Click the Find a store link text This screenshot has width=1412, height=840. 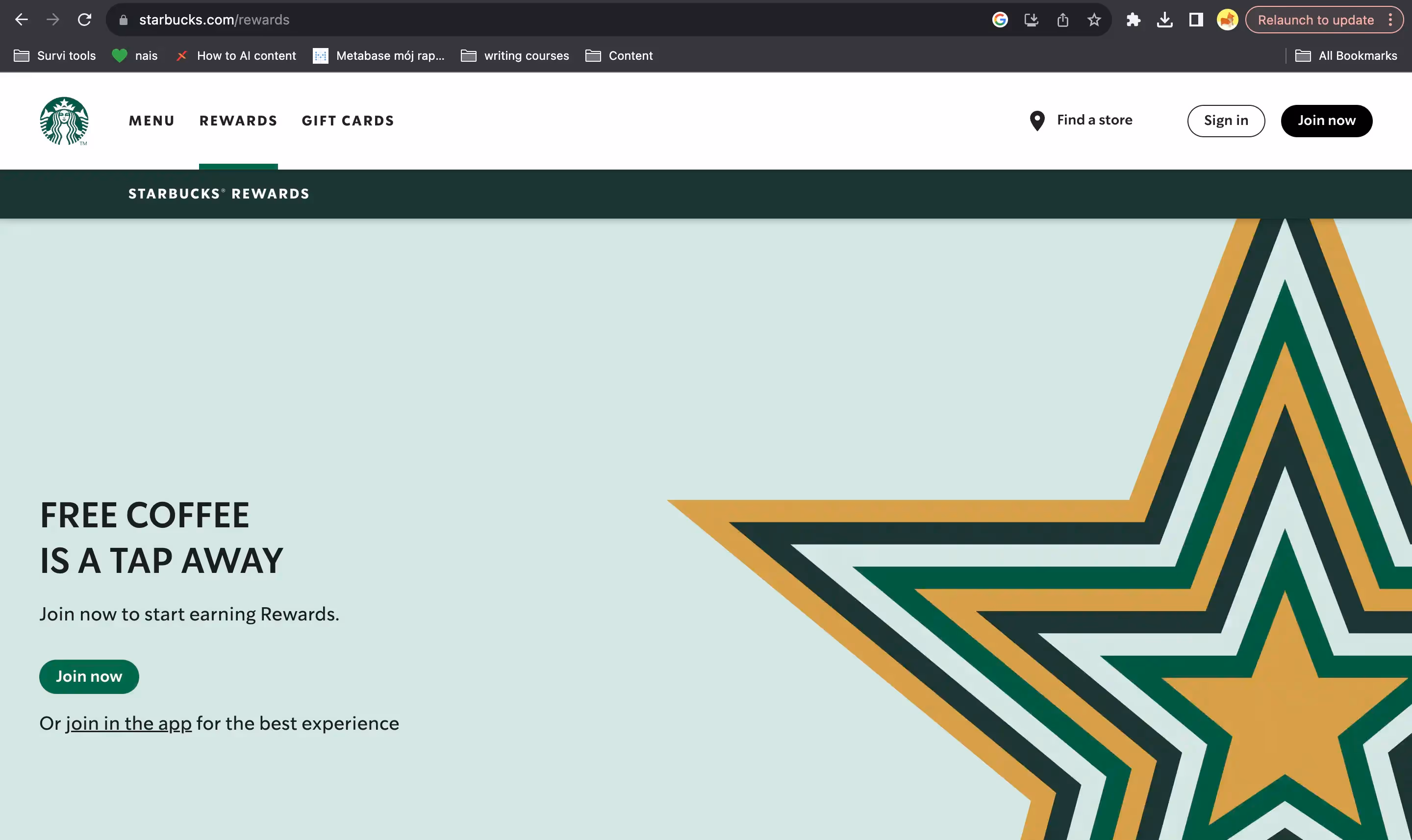(1094, 120)
